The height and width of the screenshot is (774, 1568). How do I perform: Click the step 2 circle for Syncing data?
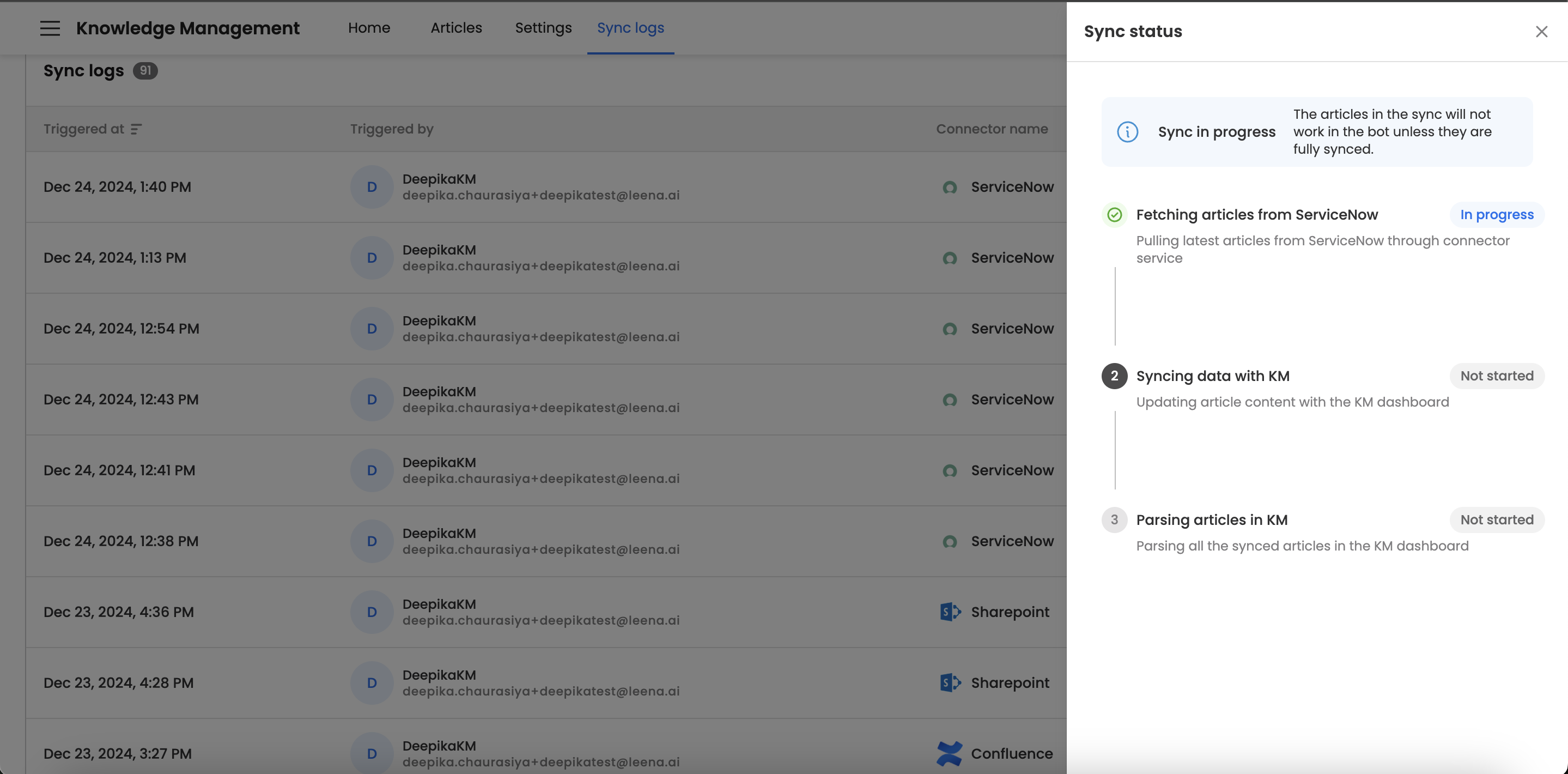click(x=1114, y=376)
